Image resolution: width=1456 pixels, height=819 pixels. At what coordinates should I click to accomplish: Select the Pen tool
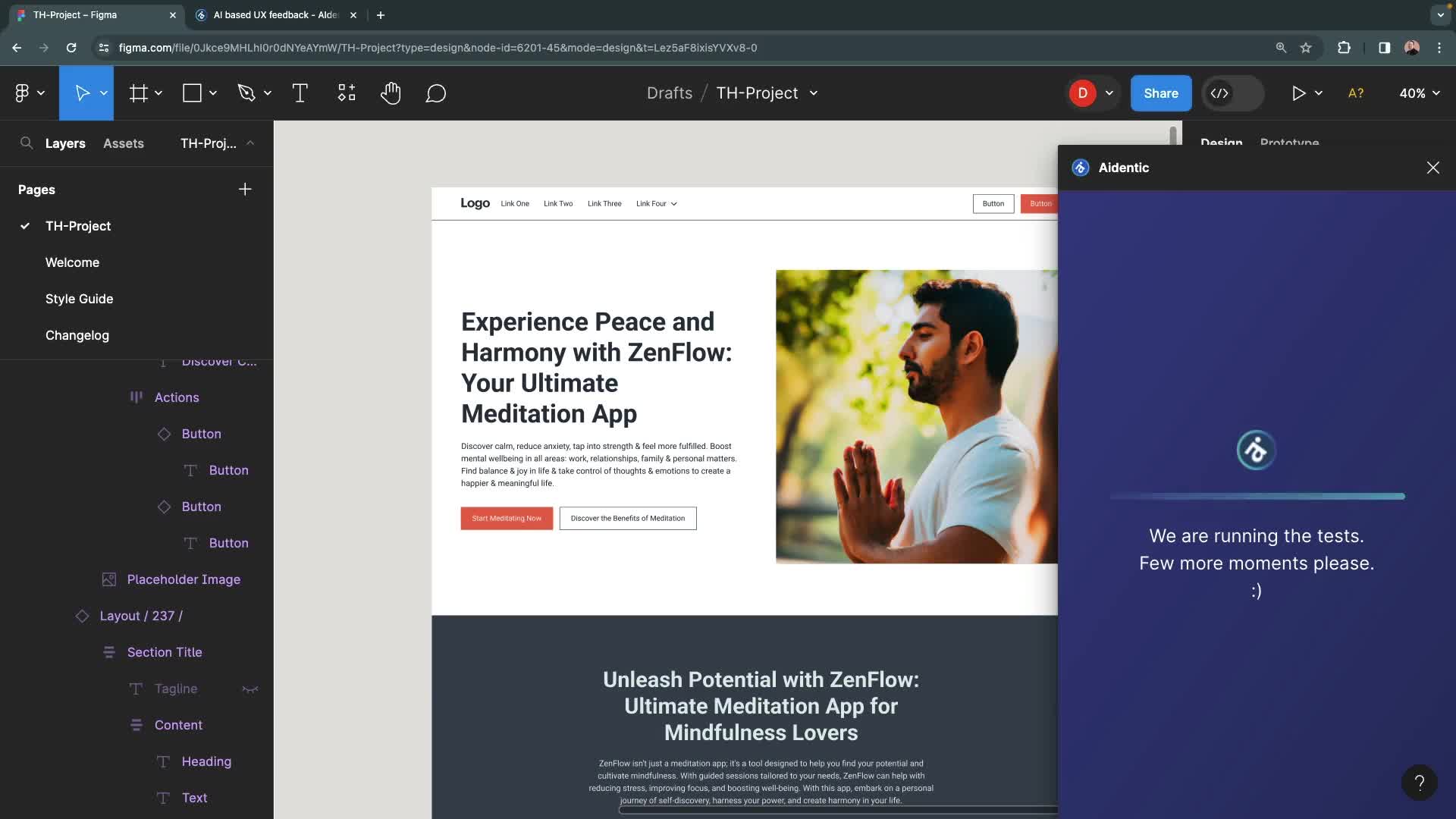click(246, 93)
